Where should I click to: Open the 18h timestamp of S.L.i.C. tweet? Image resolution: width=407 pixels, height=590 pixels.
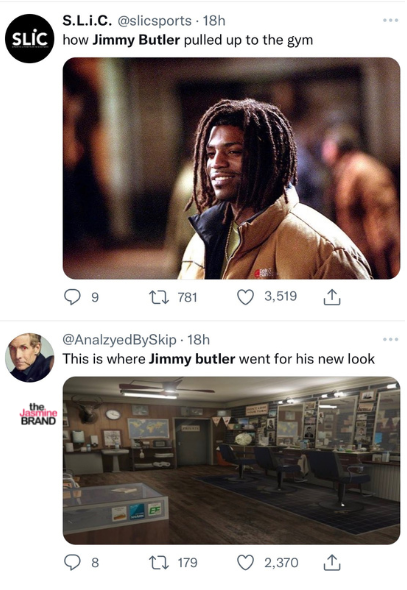pyautogui.click(x=214, y=21)
